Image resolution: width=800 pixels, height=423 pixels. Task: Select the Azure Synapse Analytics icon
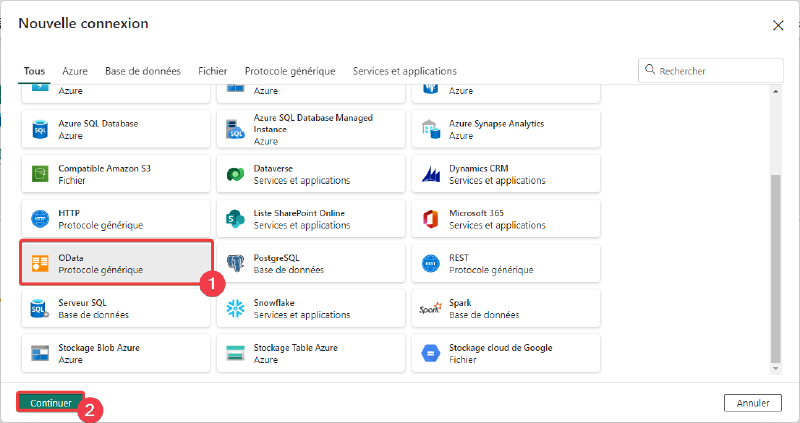click(x=431, y=130)
